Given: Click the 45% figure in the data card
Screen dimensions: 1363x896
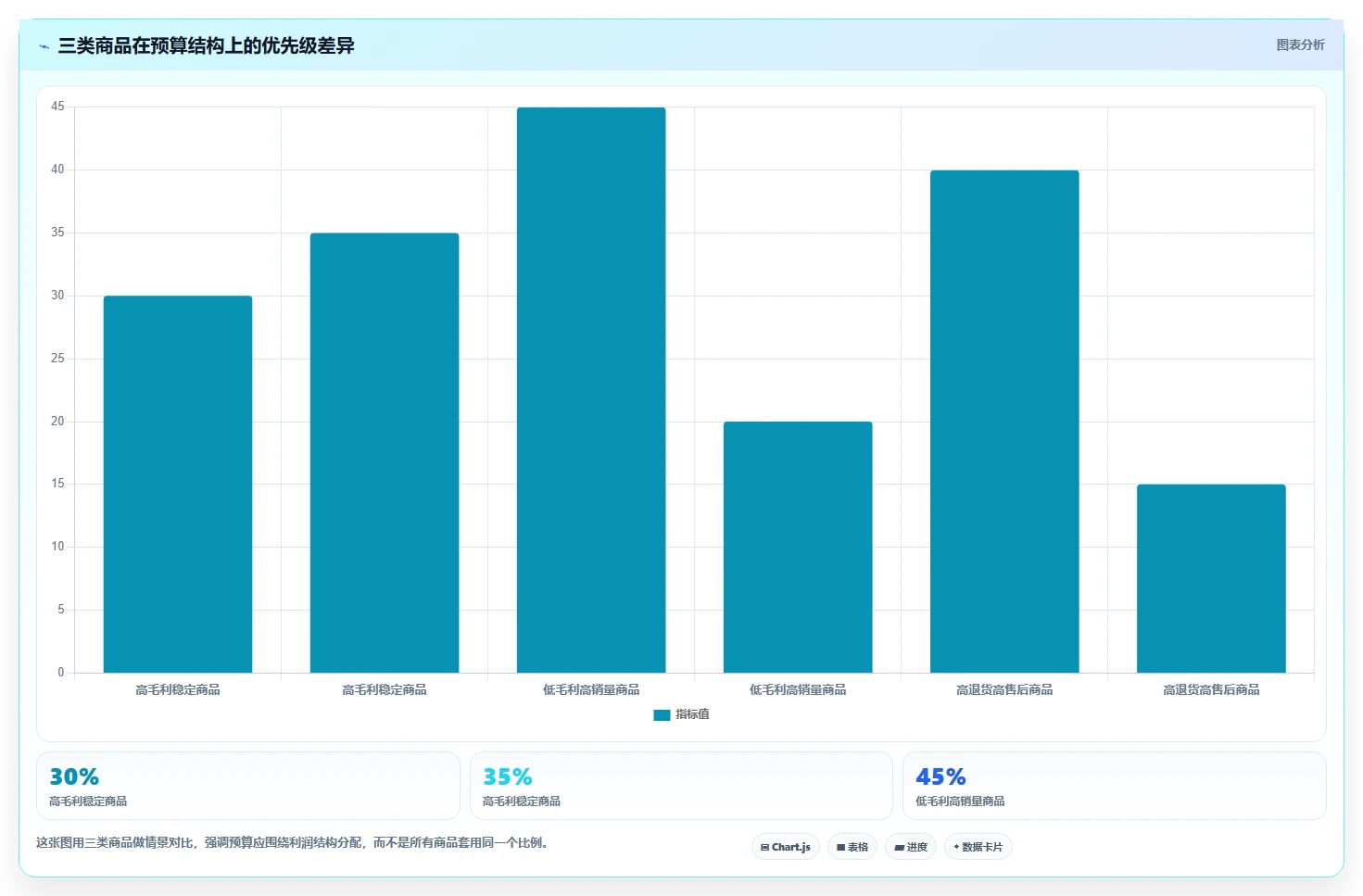Looking at the screenshot, I should pyautogui.click(x=940, y=776).
